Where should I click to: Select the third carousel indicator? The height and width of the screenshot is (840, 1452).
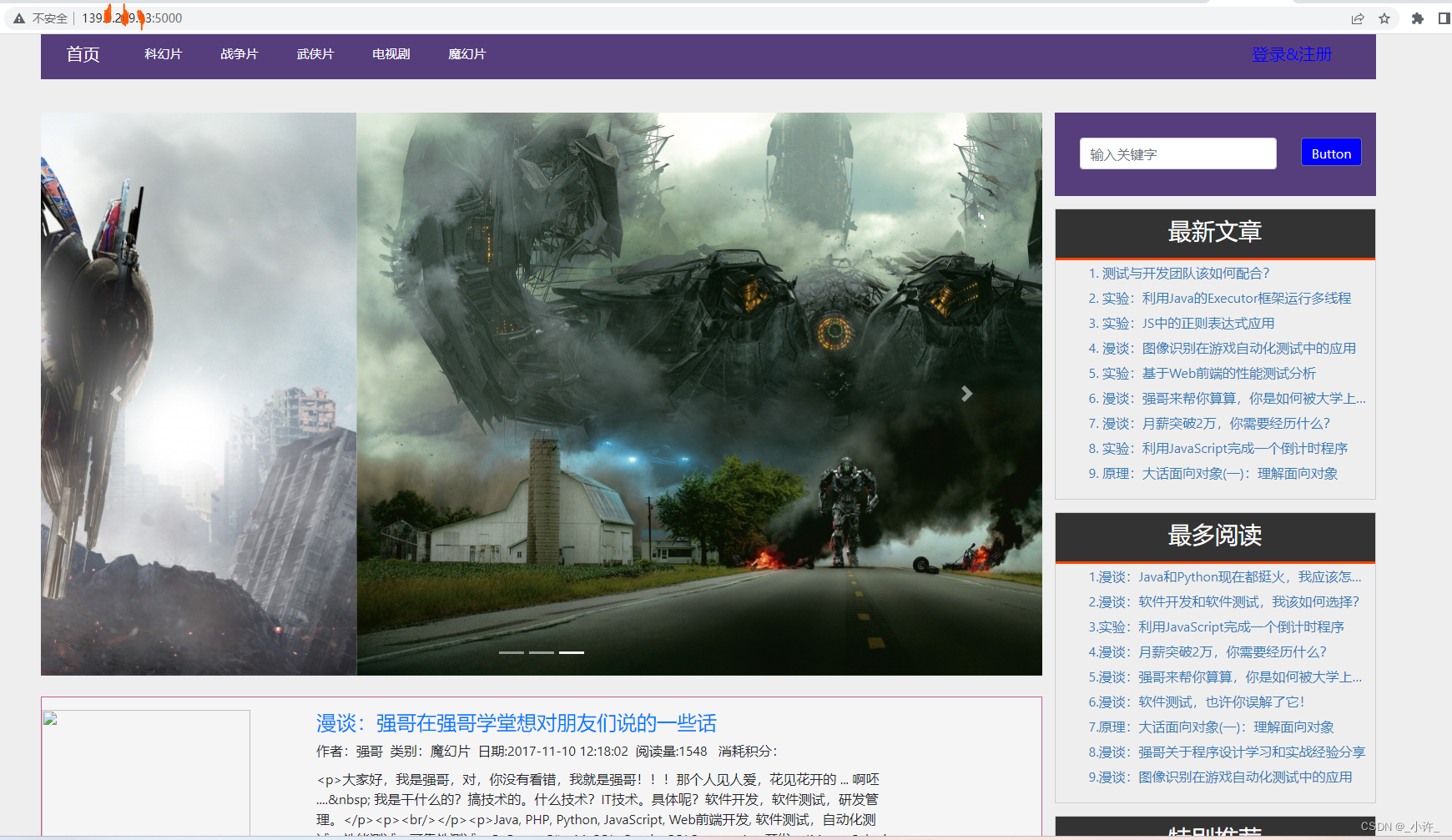click(x=572, y=652)
